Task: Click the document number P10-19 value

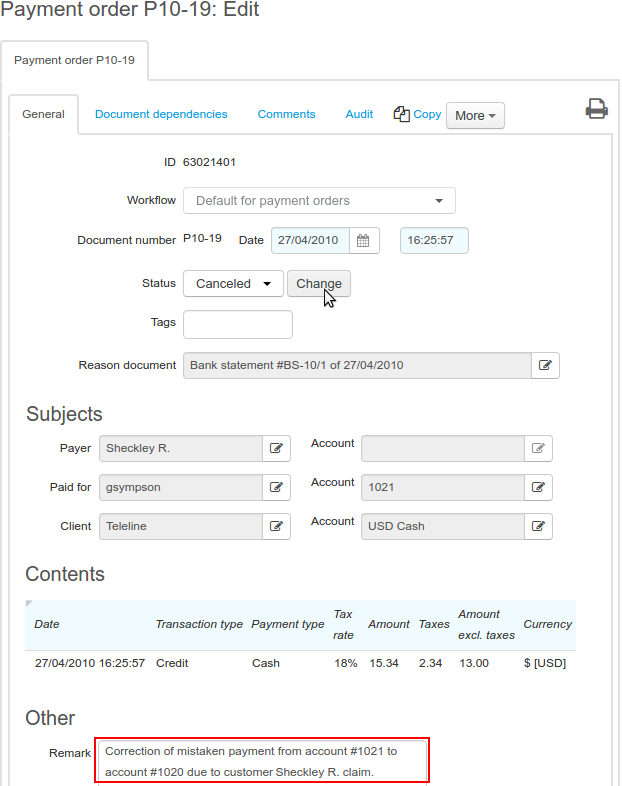Action: tap(202, 239)
